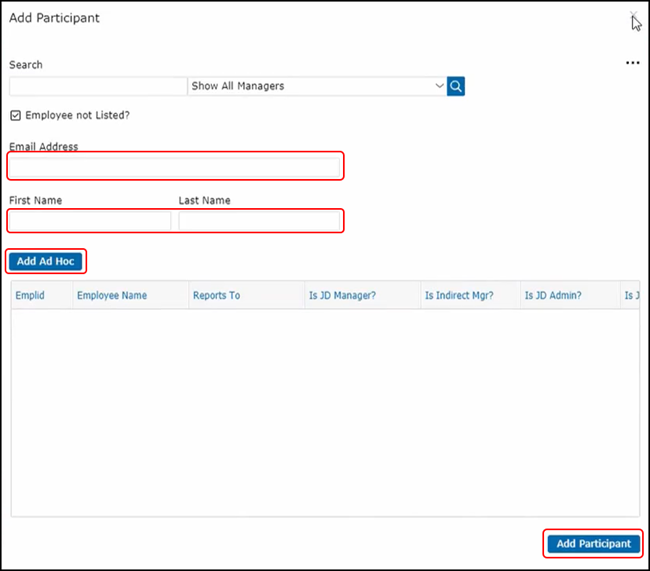The height and width of the screenshot is (571, 650).
Task: Sort by the Emplid column header
Action: click(30, 296)
